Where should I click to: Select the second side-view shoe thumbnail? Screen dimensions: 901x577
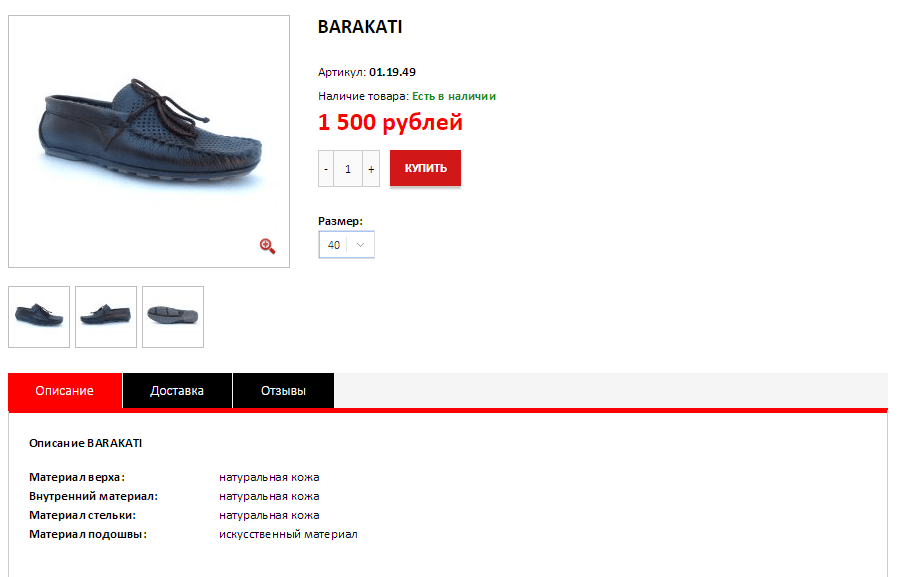click(x=106, y=317)
